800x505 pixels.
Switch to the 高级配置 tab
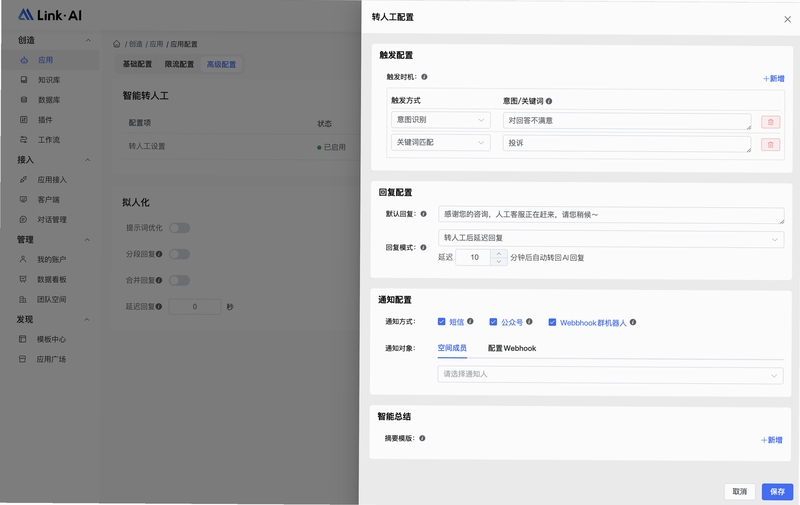221,64
